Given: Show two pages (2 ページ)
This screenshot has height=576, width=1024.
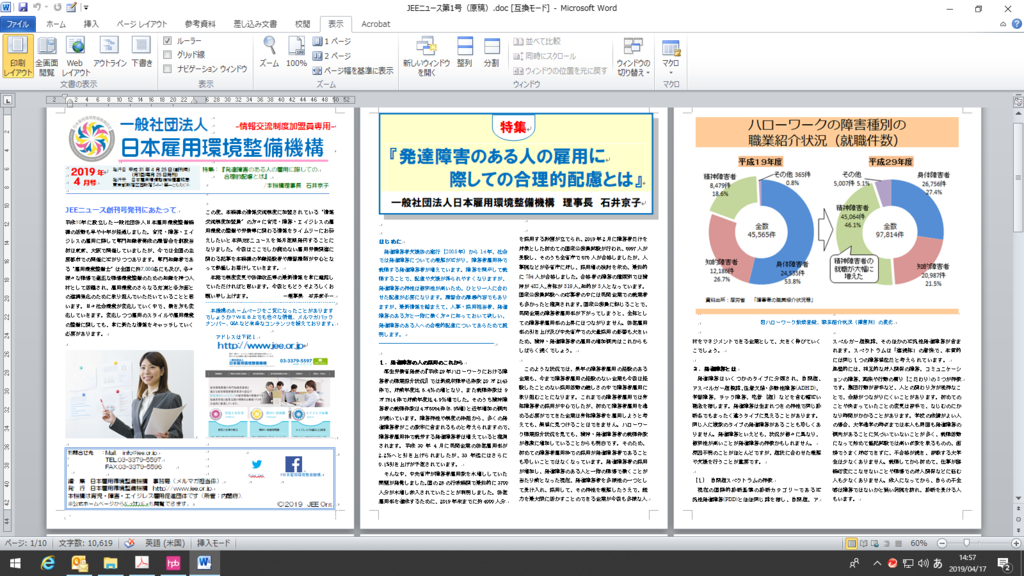Looking at the screenshot, I should click(x=332, y=56).
